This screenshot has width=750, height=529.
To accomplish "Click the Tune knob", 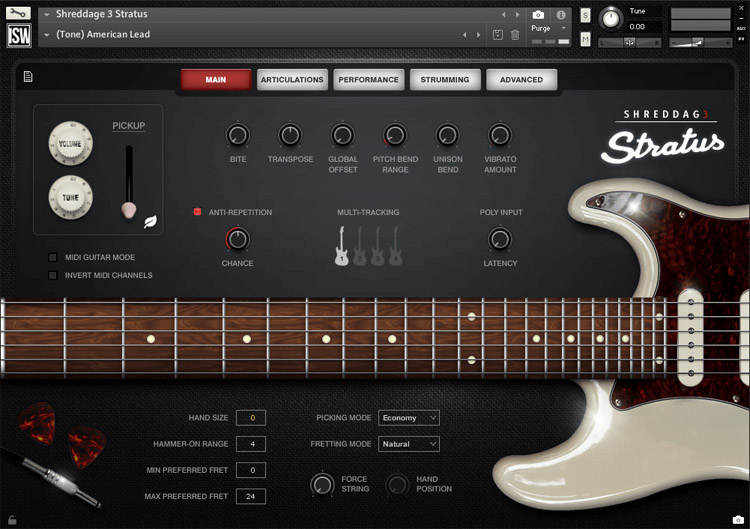I will [611, 19].
